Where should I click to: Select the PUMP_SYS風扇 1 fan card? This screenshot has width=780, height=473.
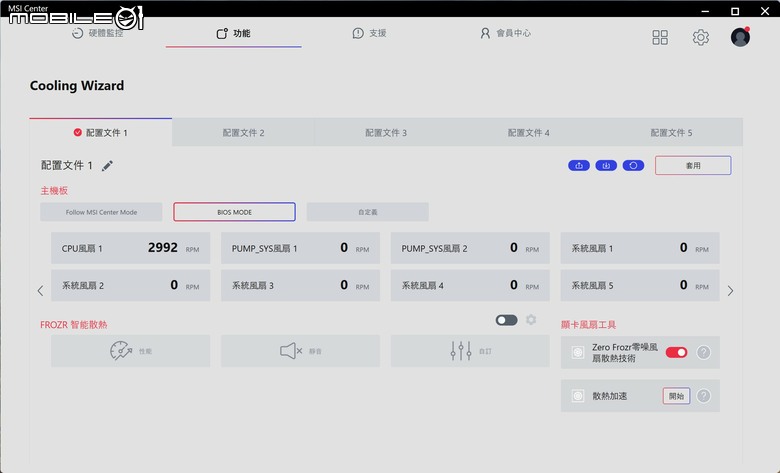tap(300, 248)
